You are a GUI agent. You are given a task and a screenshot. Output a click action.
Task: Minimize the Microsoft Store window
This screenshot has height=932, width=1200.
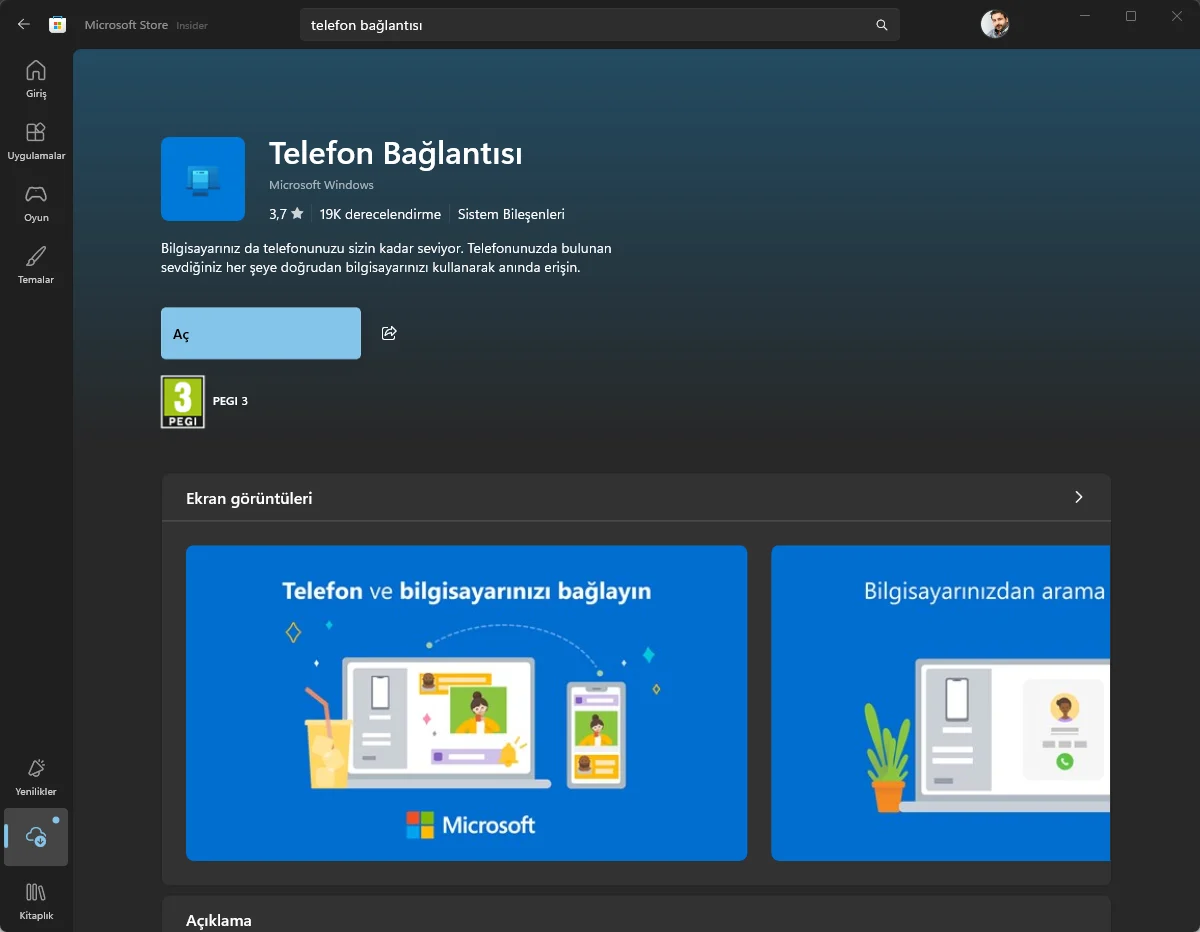[1085, 16]
